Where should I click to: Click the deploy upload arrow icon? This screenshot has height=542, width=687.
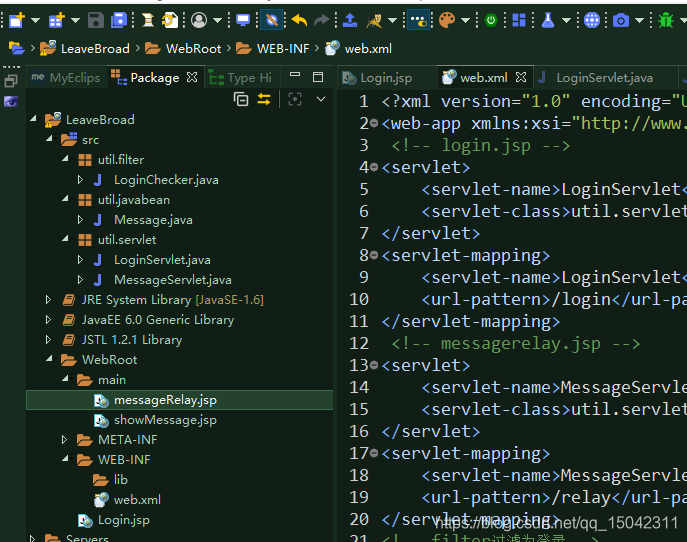coord(350,20)
